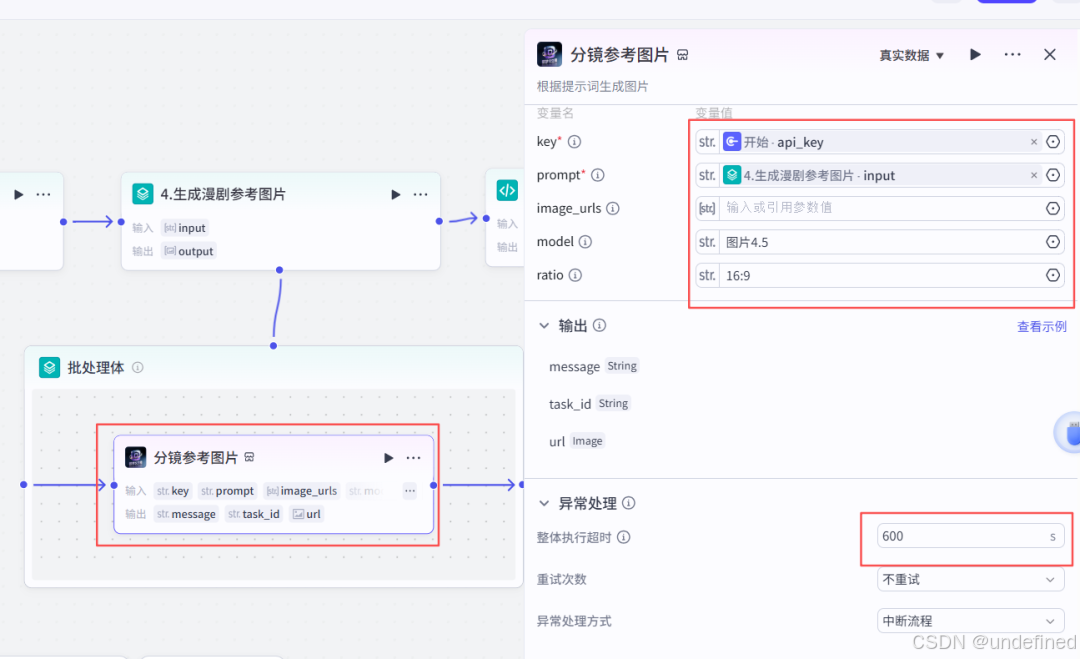Click the info icon next to model
1080x659 pixels.
click(x=585, y=242)
